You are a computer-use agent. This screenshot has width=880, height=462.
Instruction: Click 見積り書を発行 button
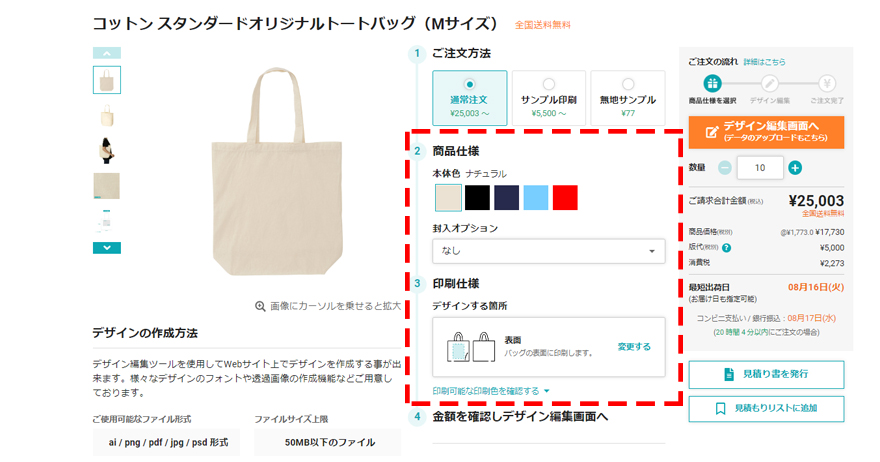(766, 374)
